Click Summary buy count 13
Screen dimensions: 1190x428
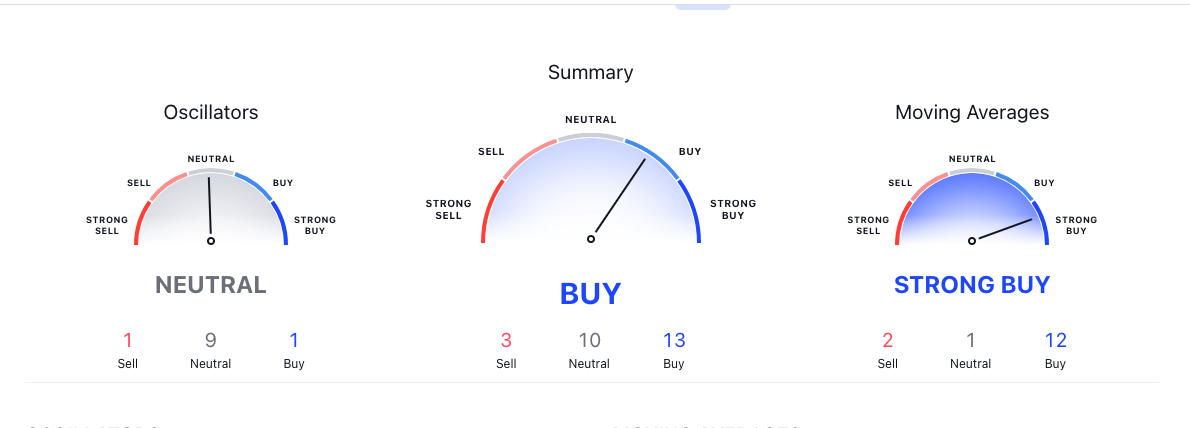click(674, 340)
